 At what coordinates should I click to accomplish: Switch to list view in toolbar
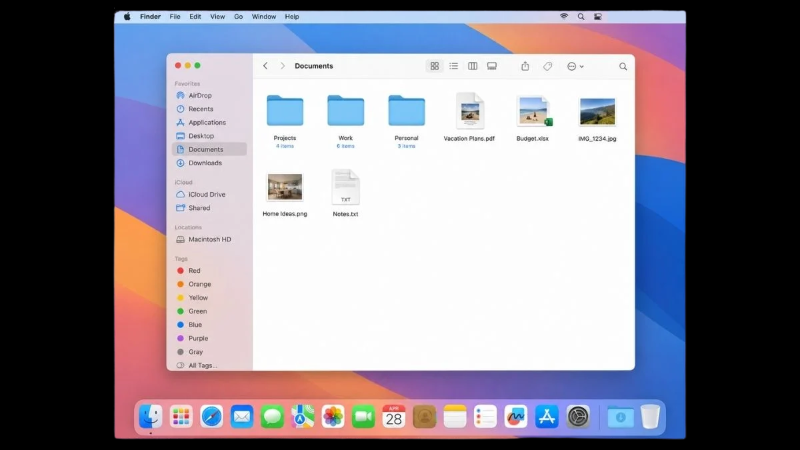[x=454, y=66]
